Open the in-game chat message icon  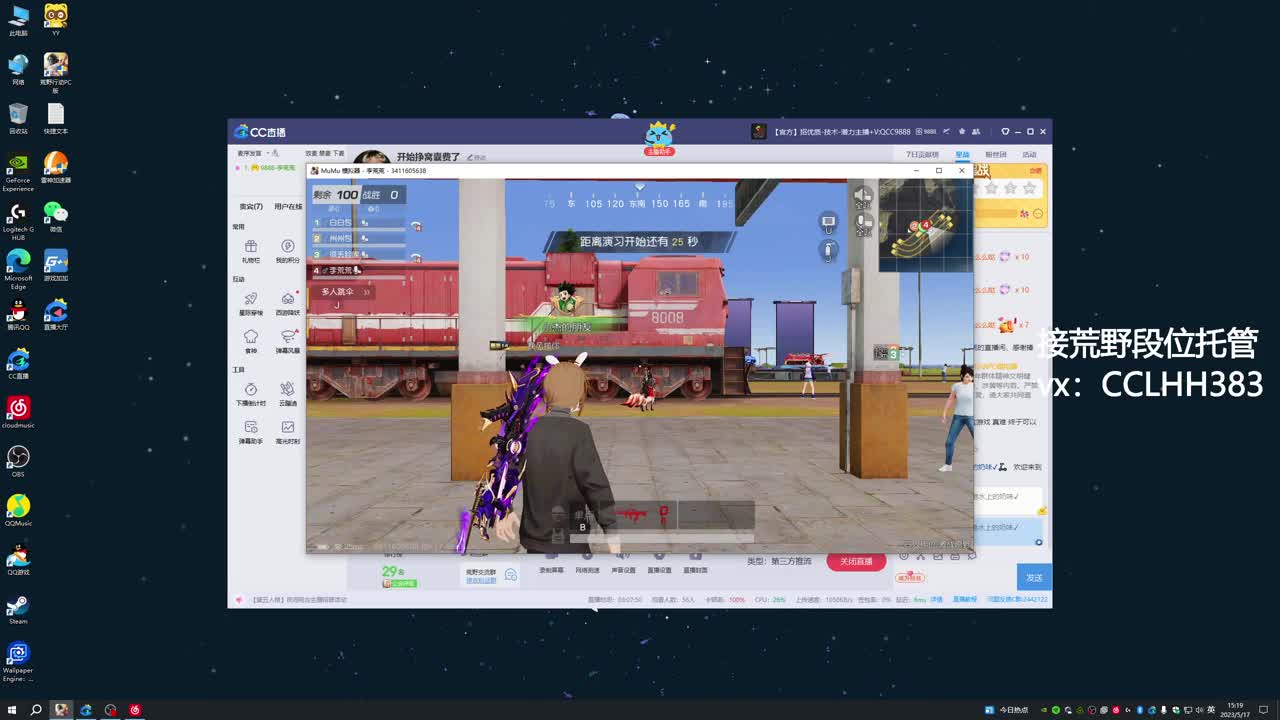tap(828, 221)
